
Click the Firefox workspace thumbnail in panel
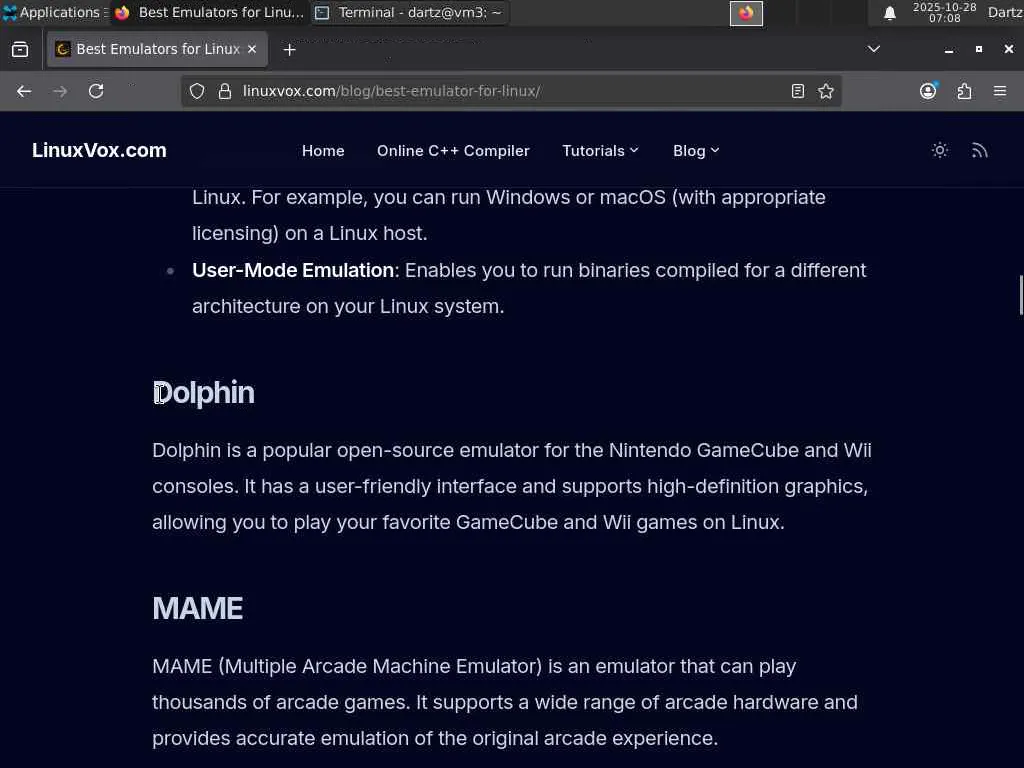tap(746, 13)
